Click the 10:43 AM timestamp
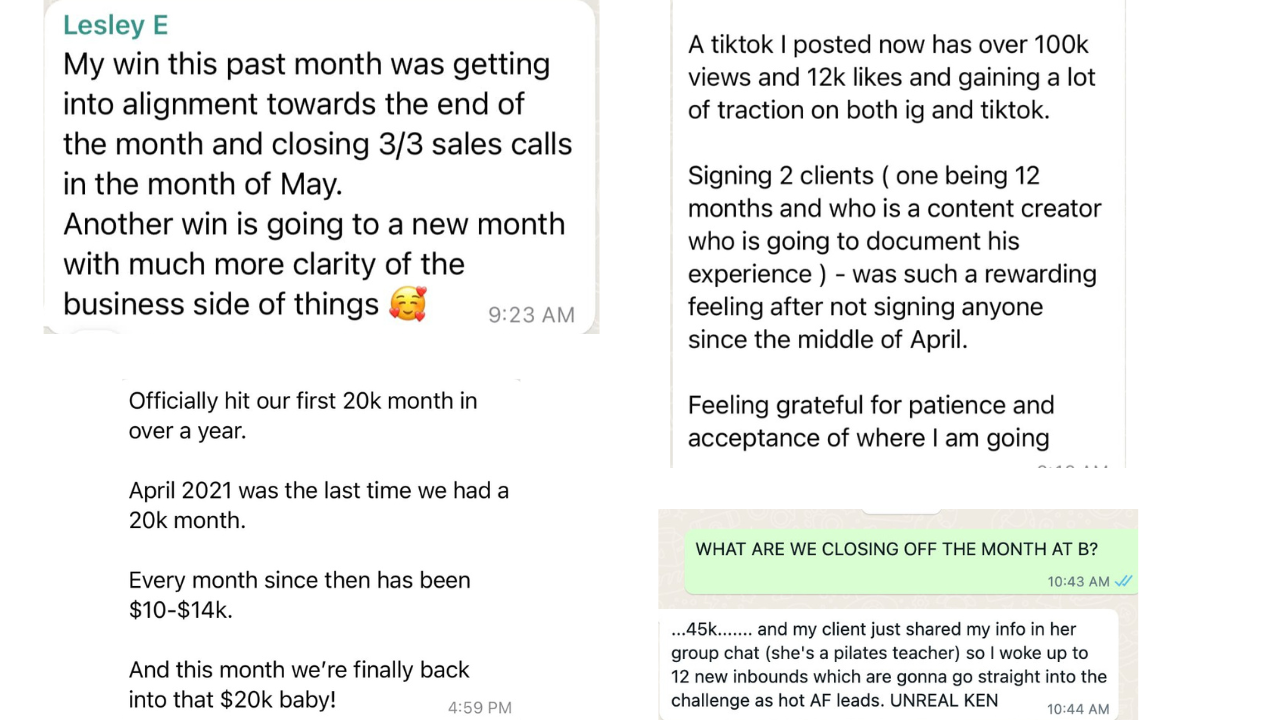Image resolution: width=1280 pixels, height=720 pixels. coord(1078,581)
